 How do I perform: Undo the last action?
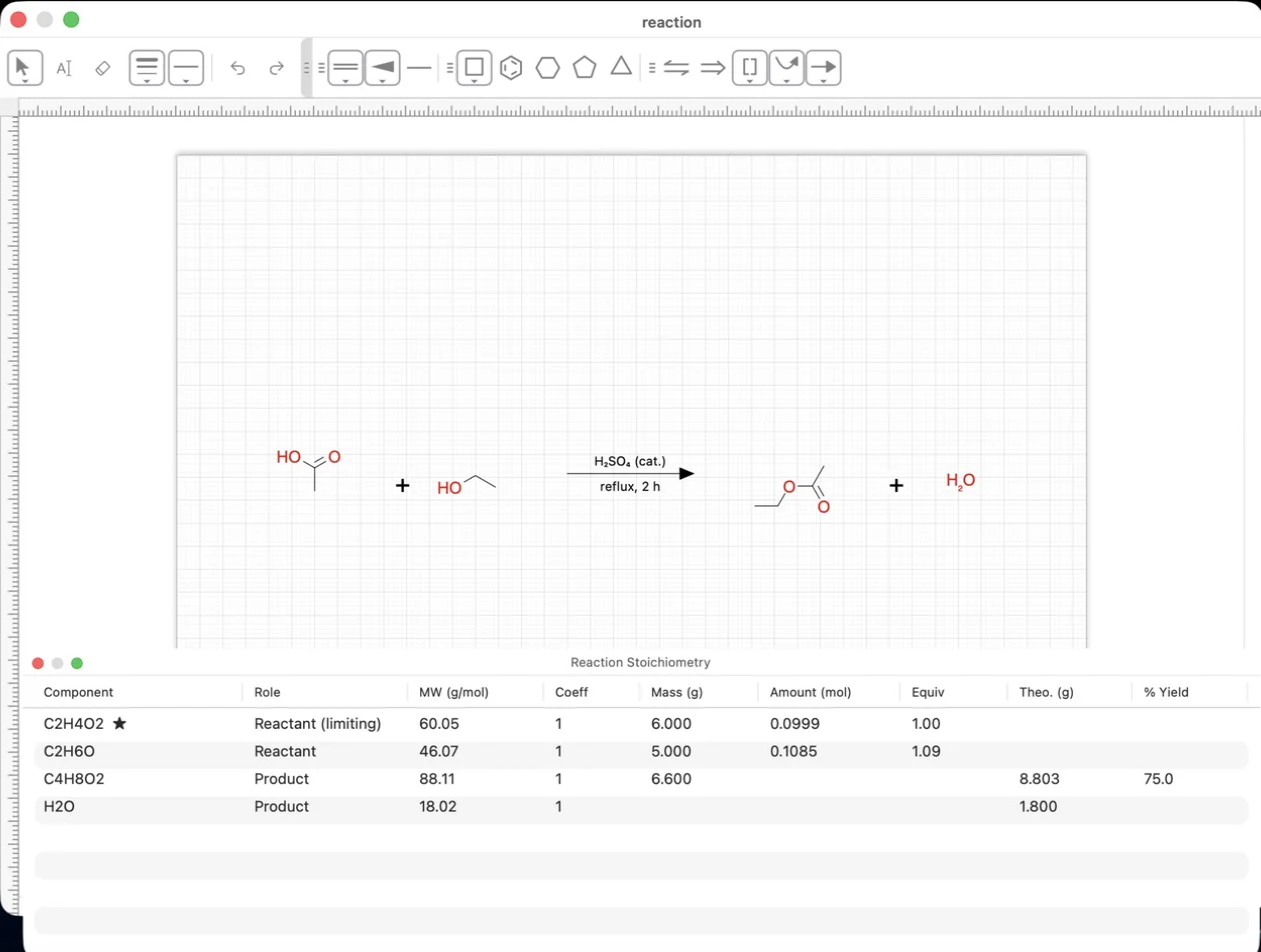tap(238, 68)
